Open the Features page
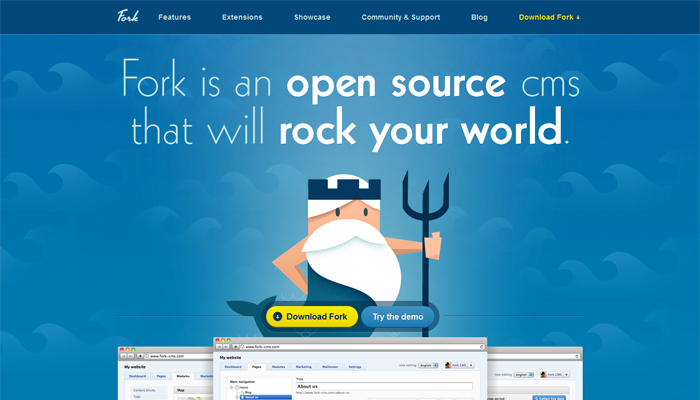The image size is (700, 400). point(175,17)
